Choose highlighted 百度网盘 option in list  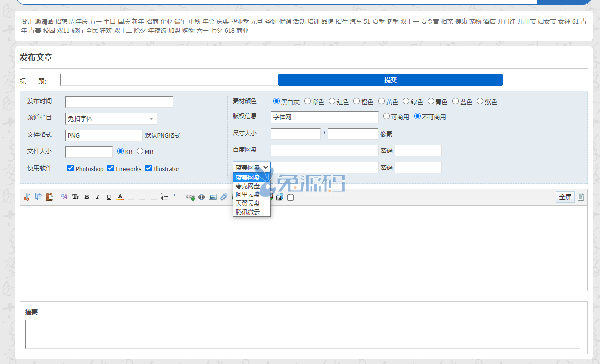(x=251, y=177)
